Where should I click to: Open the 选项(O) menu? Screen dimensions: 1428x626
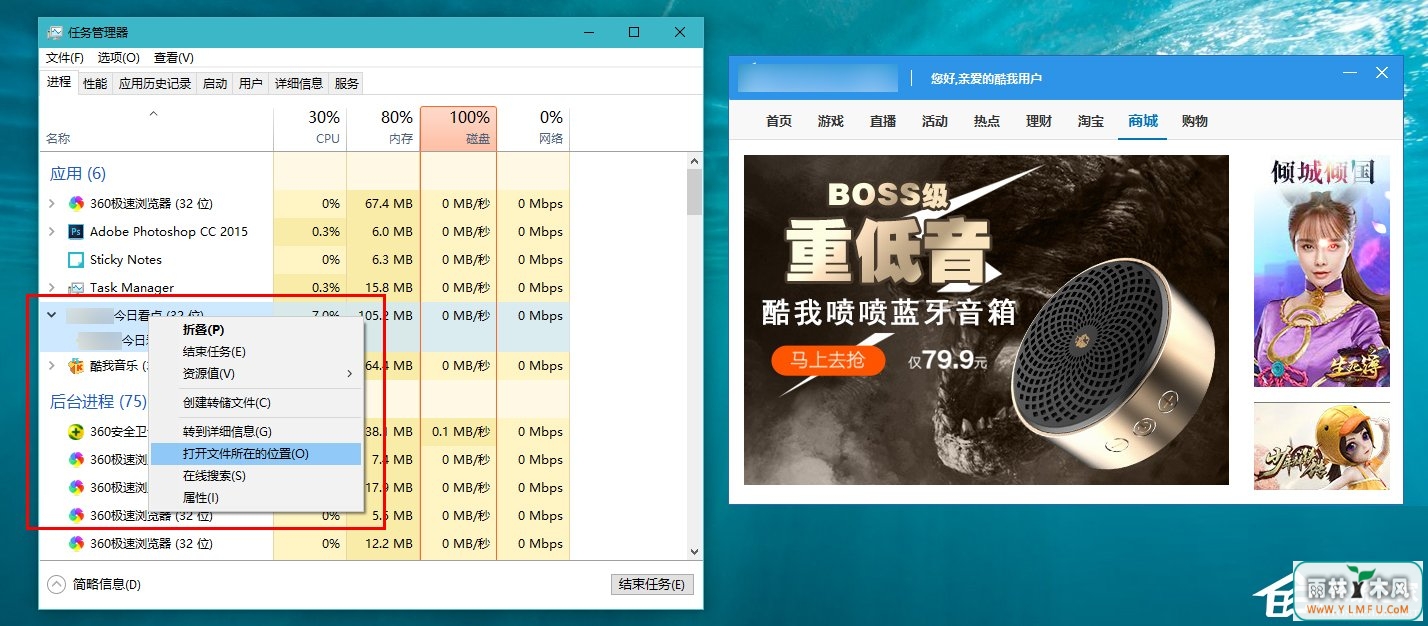[119, 58]
